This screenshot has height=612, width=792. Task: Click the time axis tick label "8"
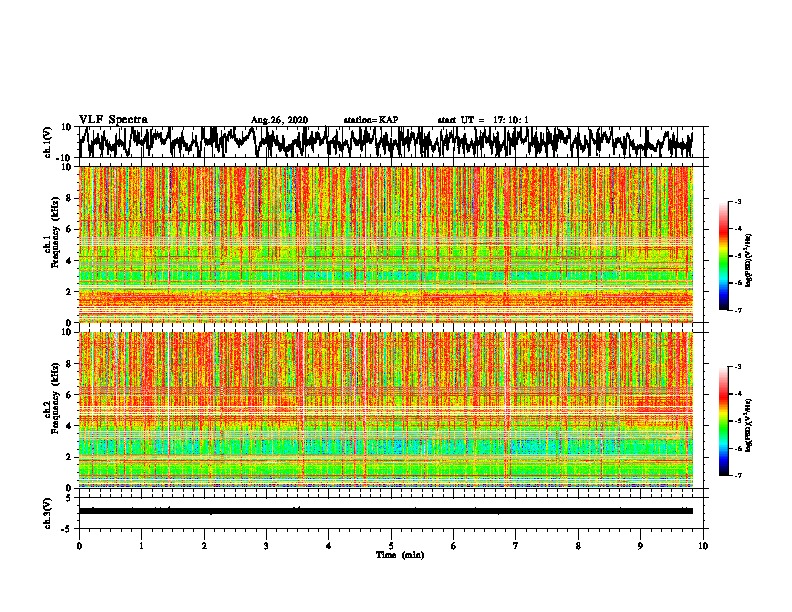[578, 546]
